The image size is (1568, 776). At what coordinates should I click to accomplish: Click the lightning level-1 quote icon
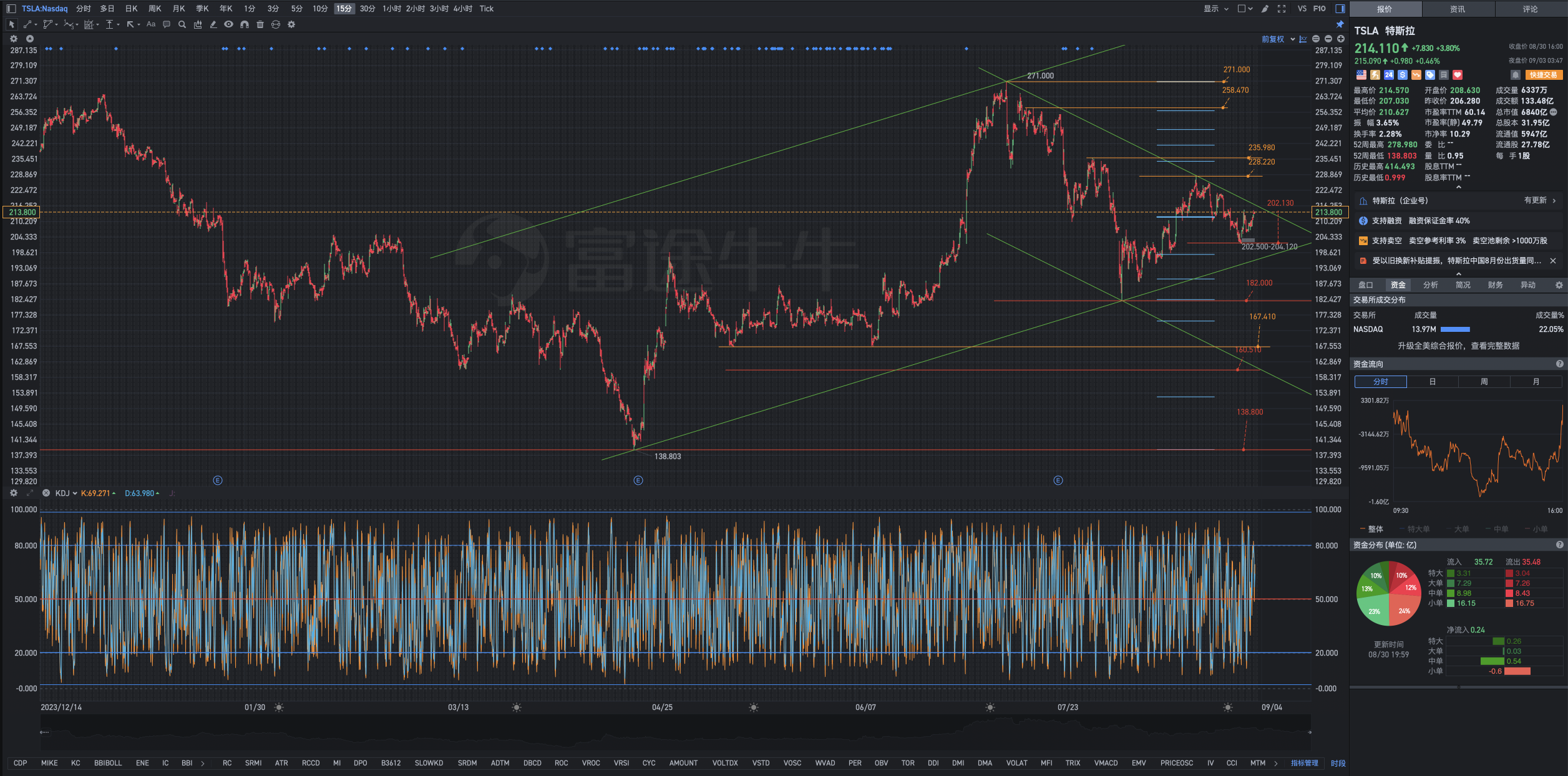tap(1375, 75)
